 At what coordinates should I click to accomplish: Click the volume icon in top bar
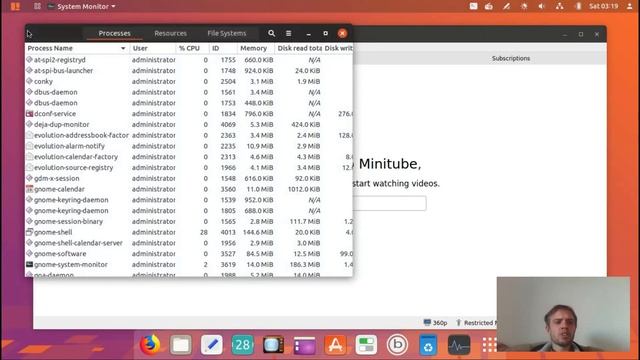click(x=542, y=7)
